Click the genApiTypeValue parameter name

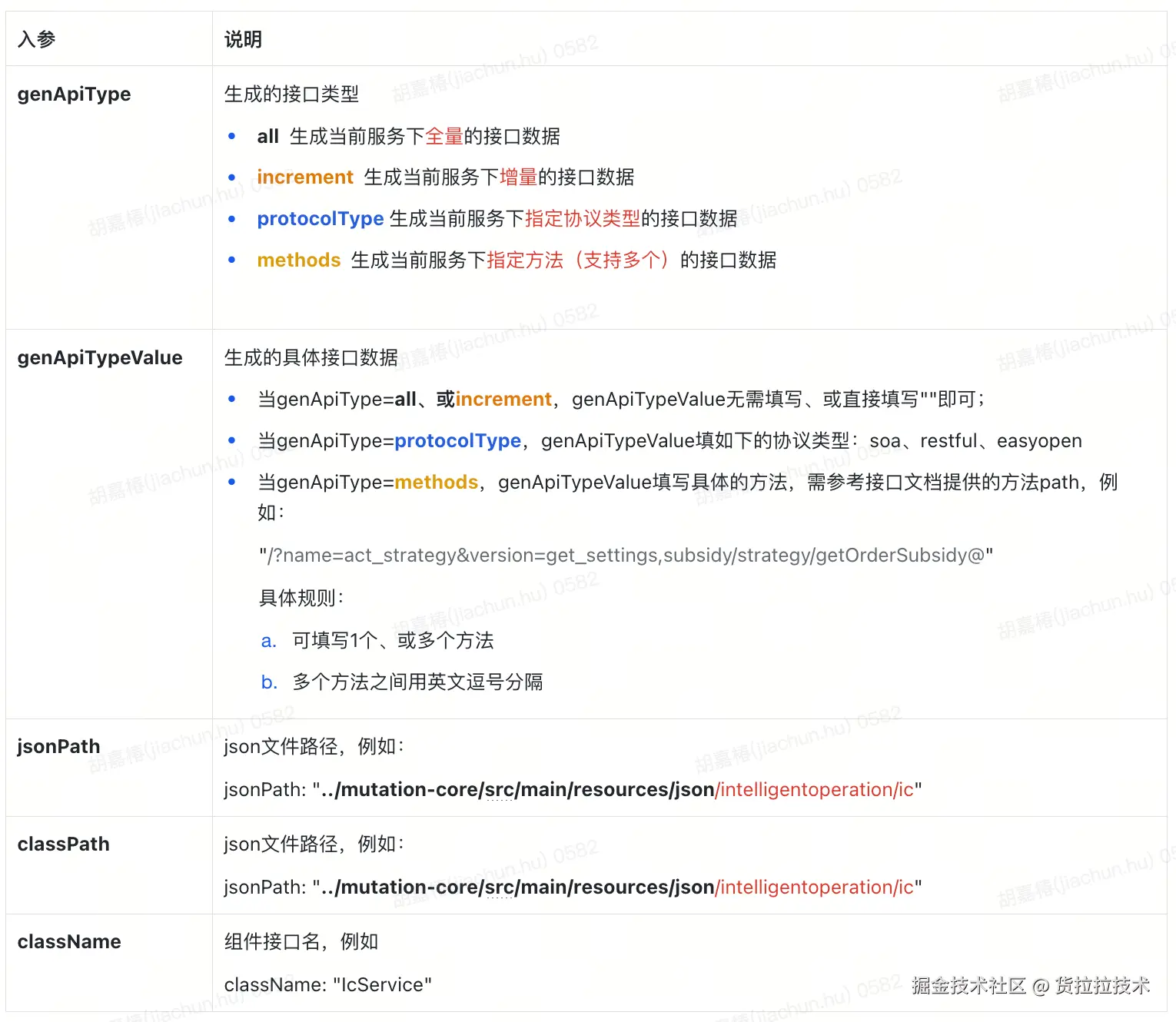[99, 357]
